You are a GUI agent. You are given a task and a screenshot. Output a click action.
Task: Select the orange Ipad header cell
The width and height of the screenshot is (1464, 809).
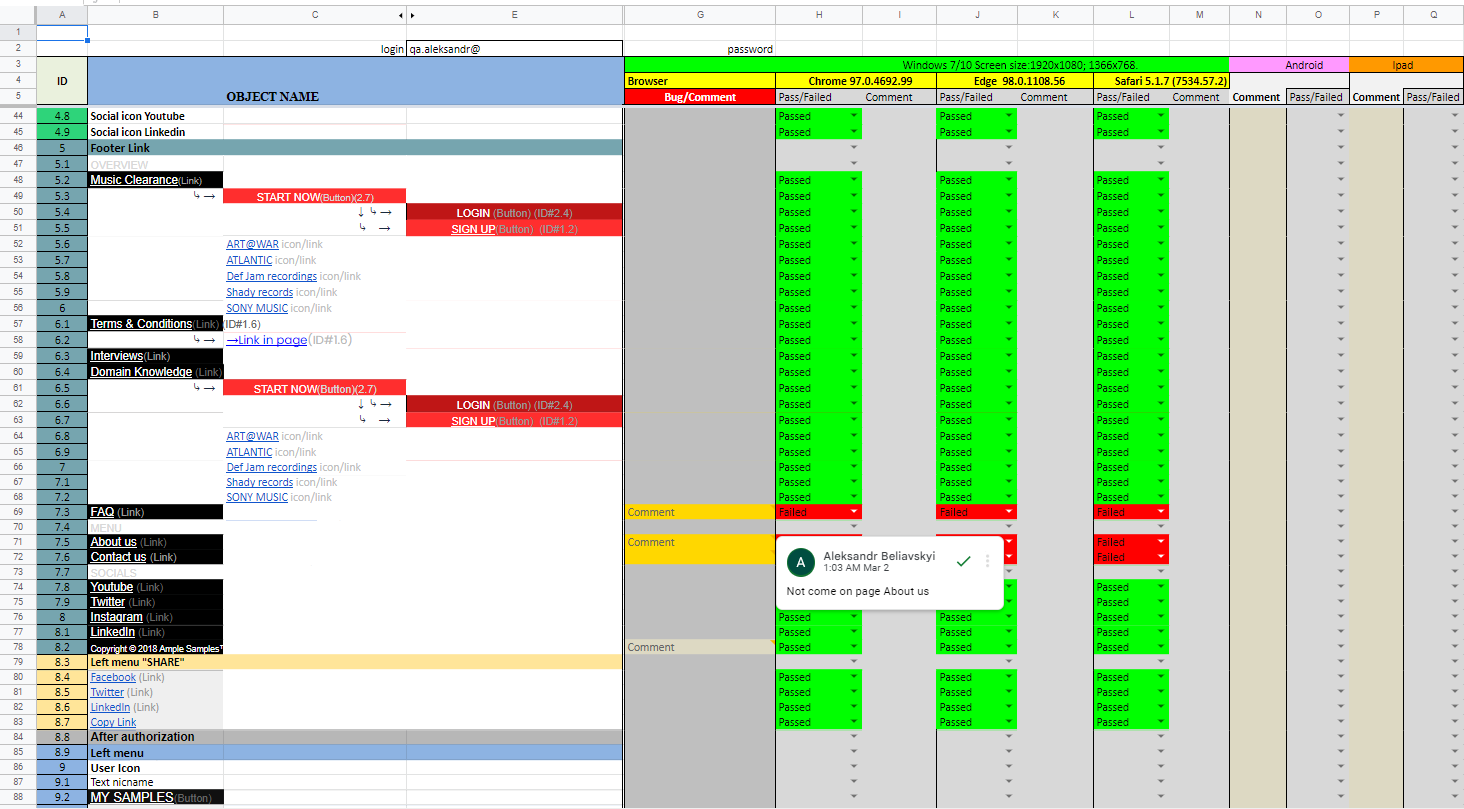pos(1406,65)
